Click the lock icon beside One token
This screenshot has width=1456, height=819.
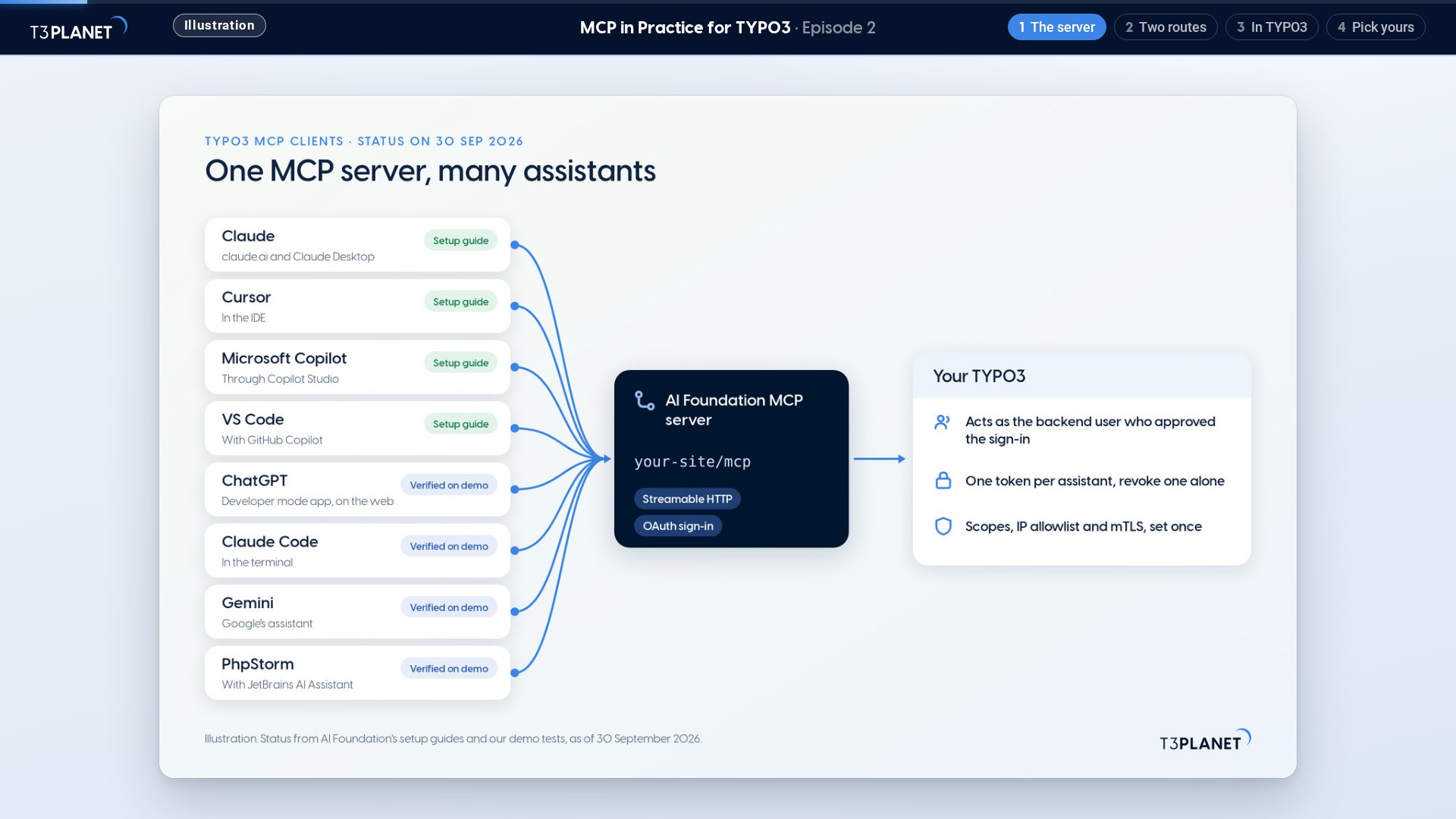[943, 481]
